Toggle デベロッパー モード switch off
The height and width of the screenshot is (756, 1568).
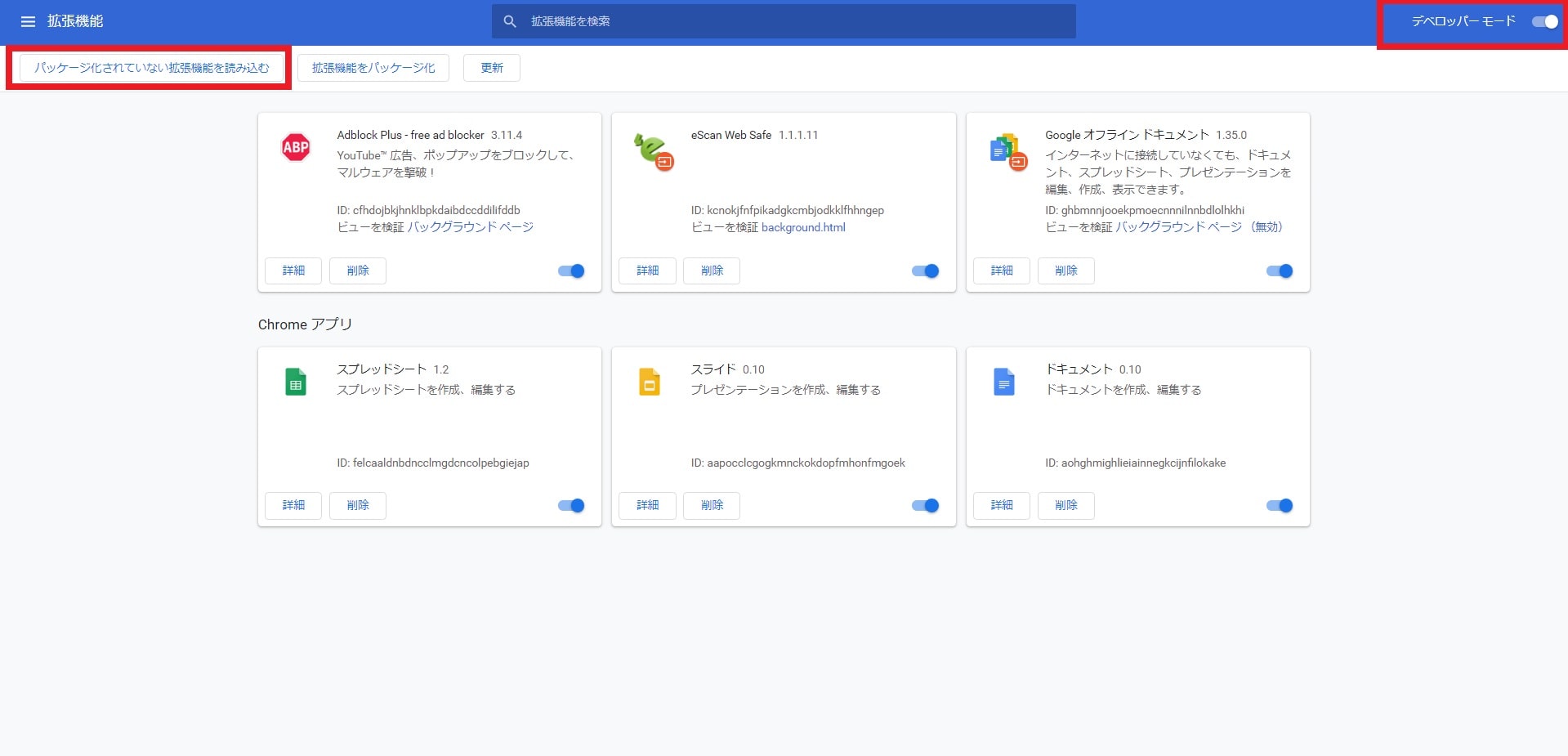tap(1545, 22)
